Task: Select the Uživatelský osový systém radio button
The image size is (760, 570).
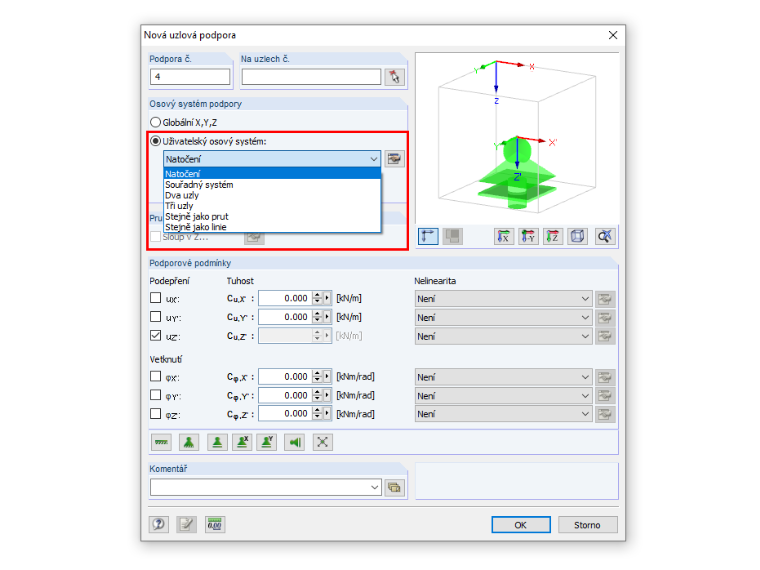Action: (x=155, y=141)
